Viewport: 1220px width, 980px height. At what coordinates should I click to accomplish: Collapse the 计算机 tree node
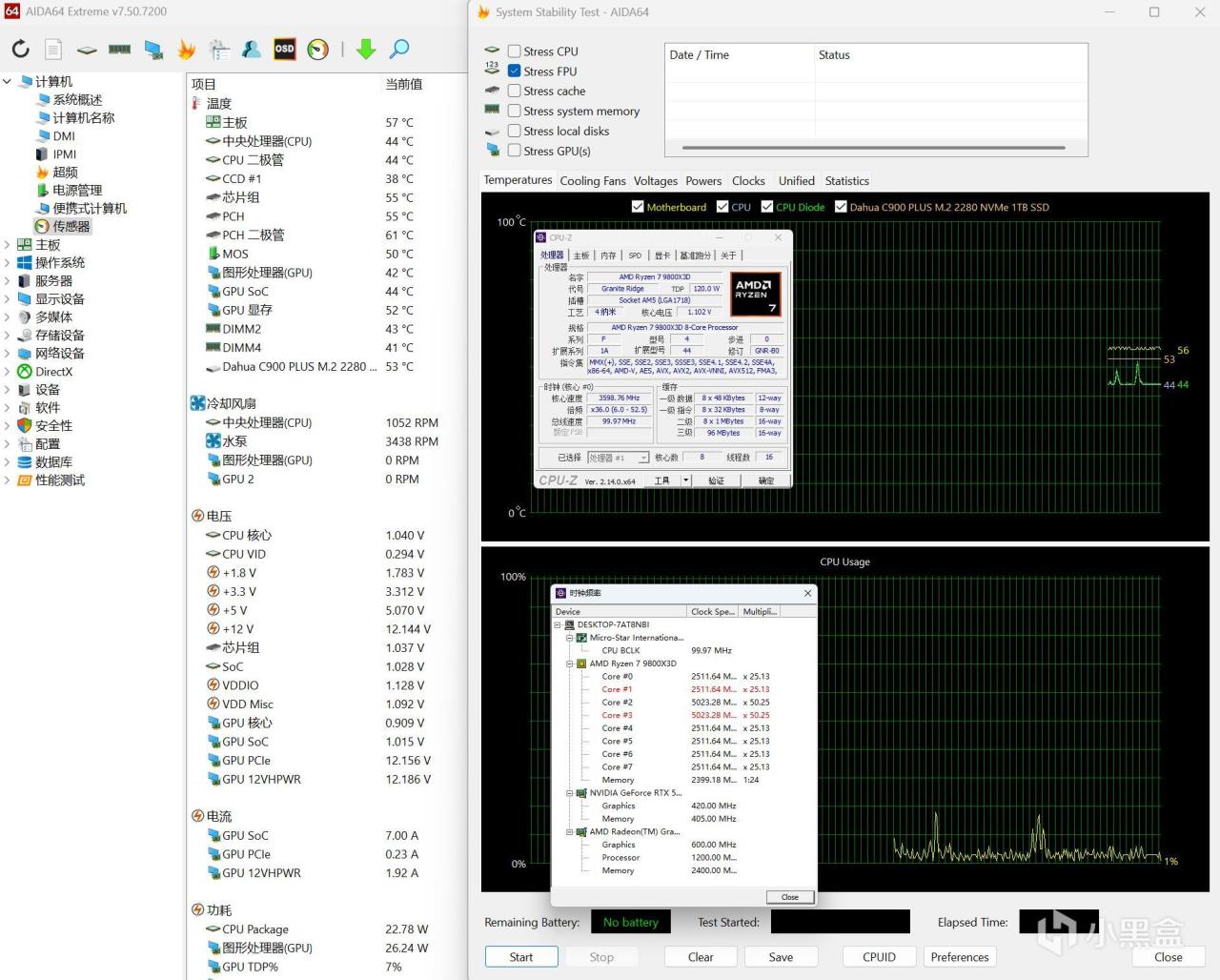click(x=8, y=82)
